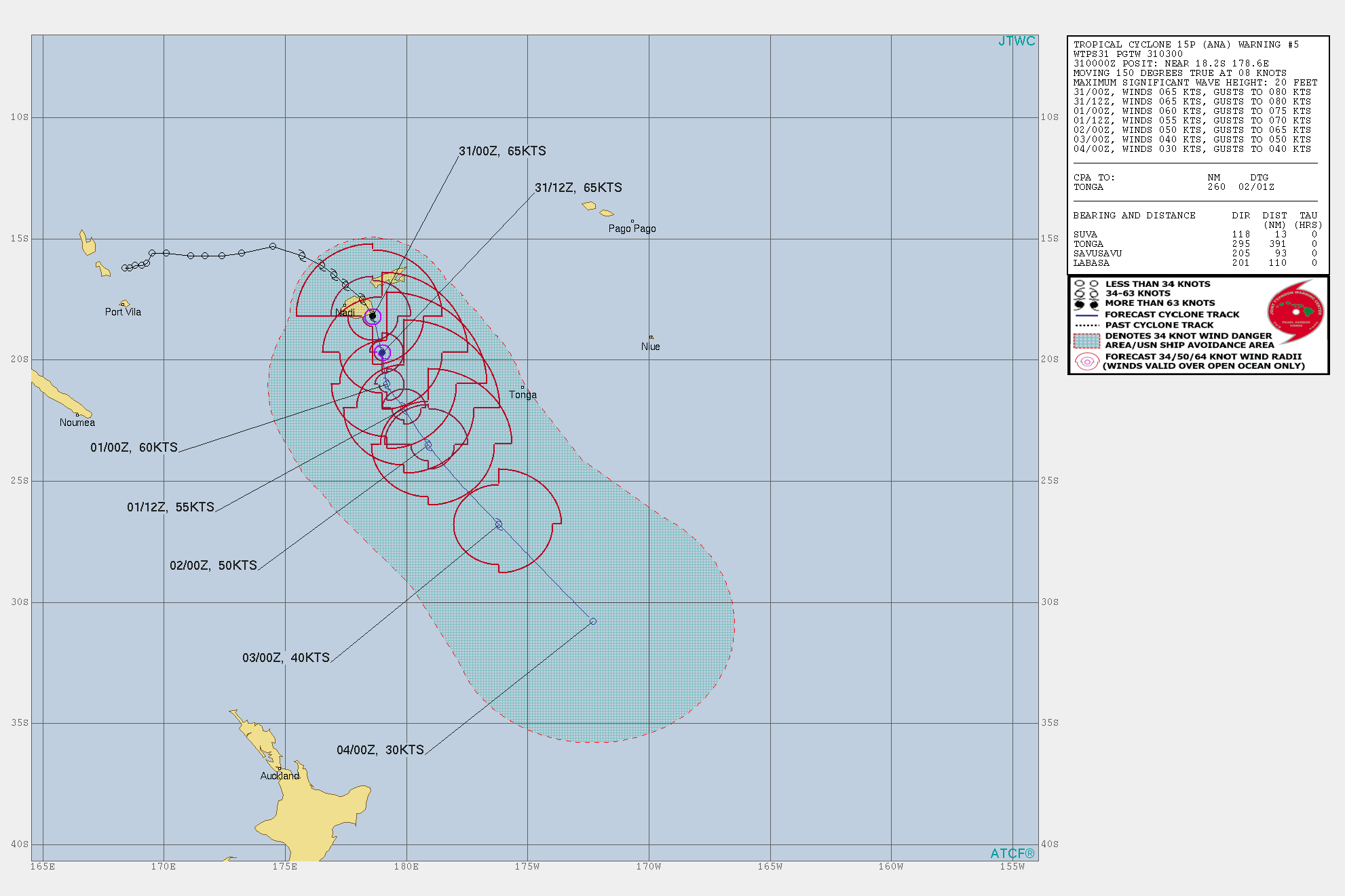Click the JTWC text in map corner
1345x896 pixels.
(x=1017, y=41)
